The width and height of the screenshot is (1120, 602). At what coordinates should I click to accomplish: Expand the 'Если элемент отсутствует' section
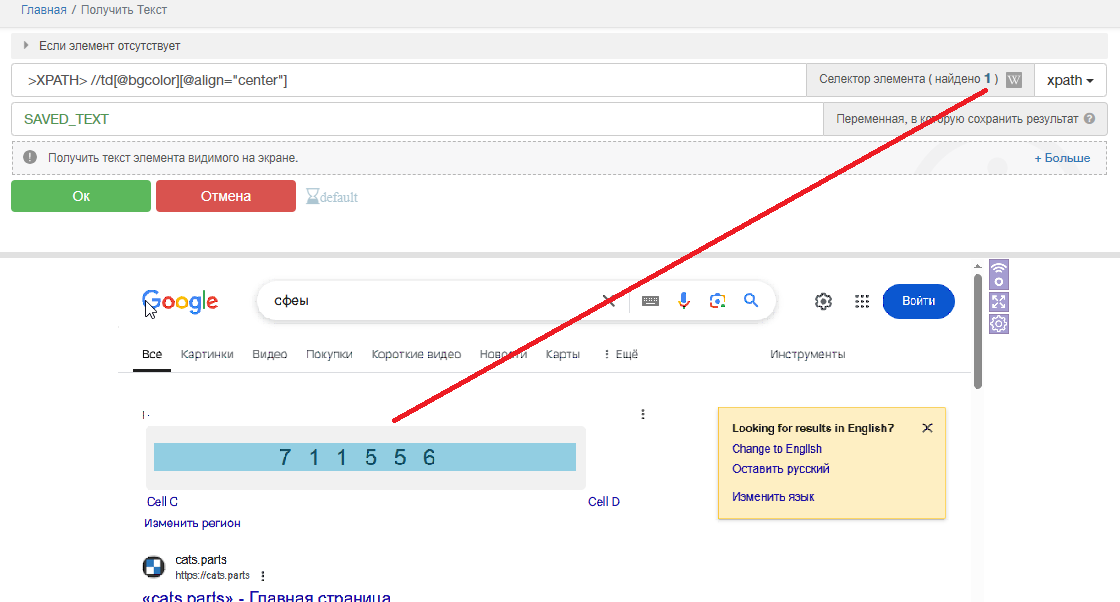(x=27, y=46)
